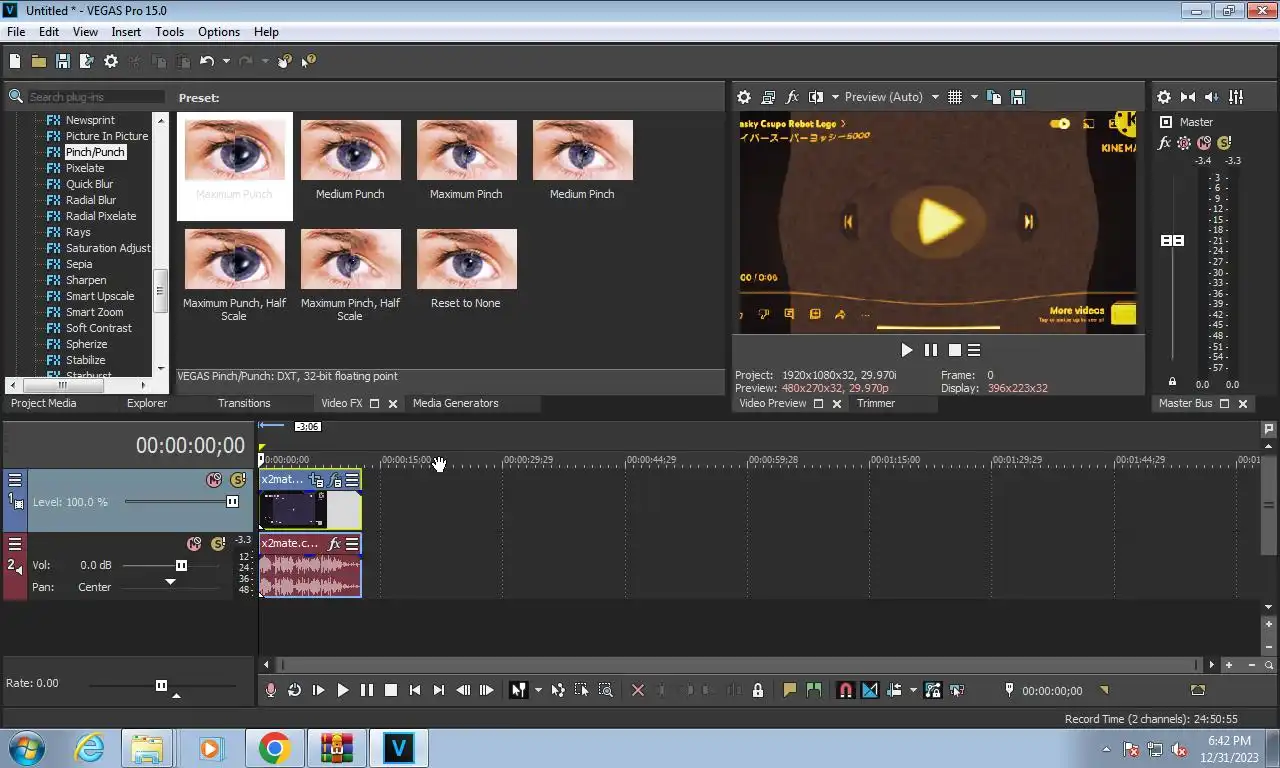Pause playback in the Video Preview
The image size is (1280, 768).
[931, 350]
